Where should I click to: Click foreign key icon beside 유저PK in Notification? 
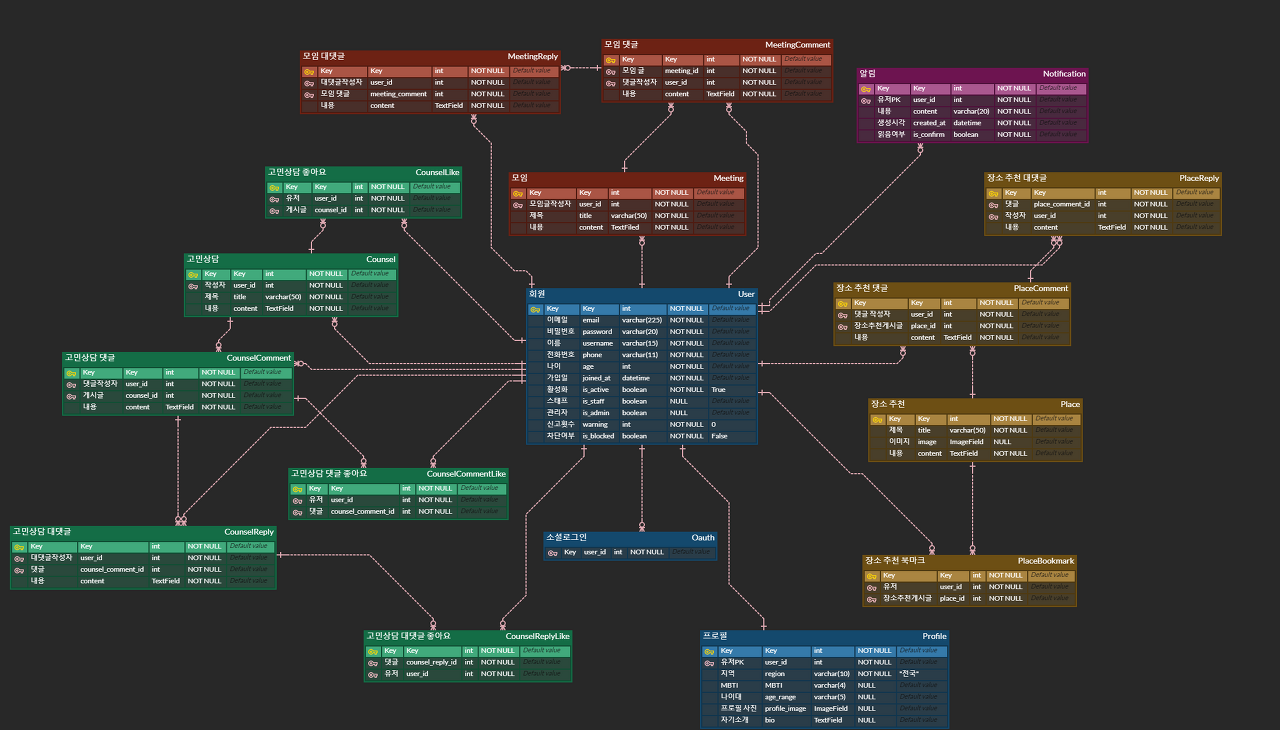pos(866,99)
